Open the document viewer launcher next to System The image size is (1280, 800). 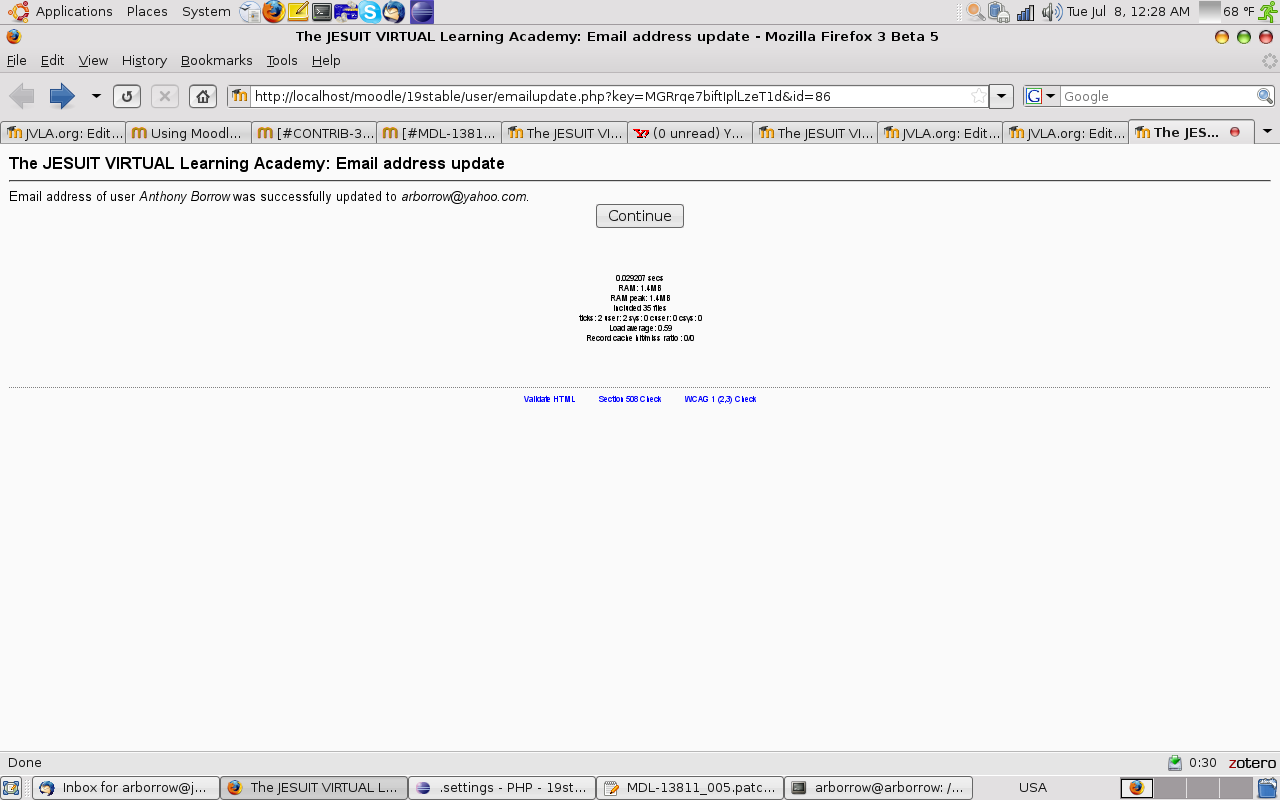[x=250, y=12]
